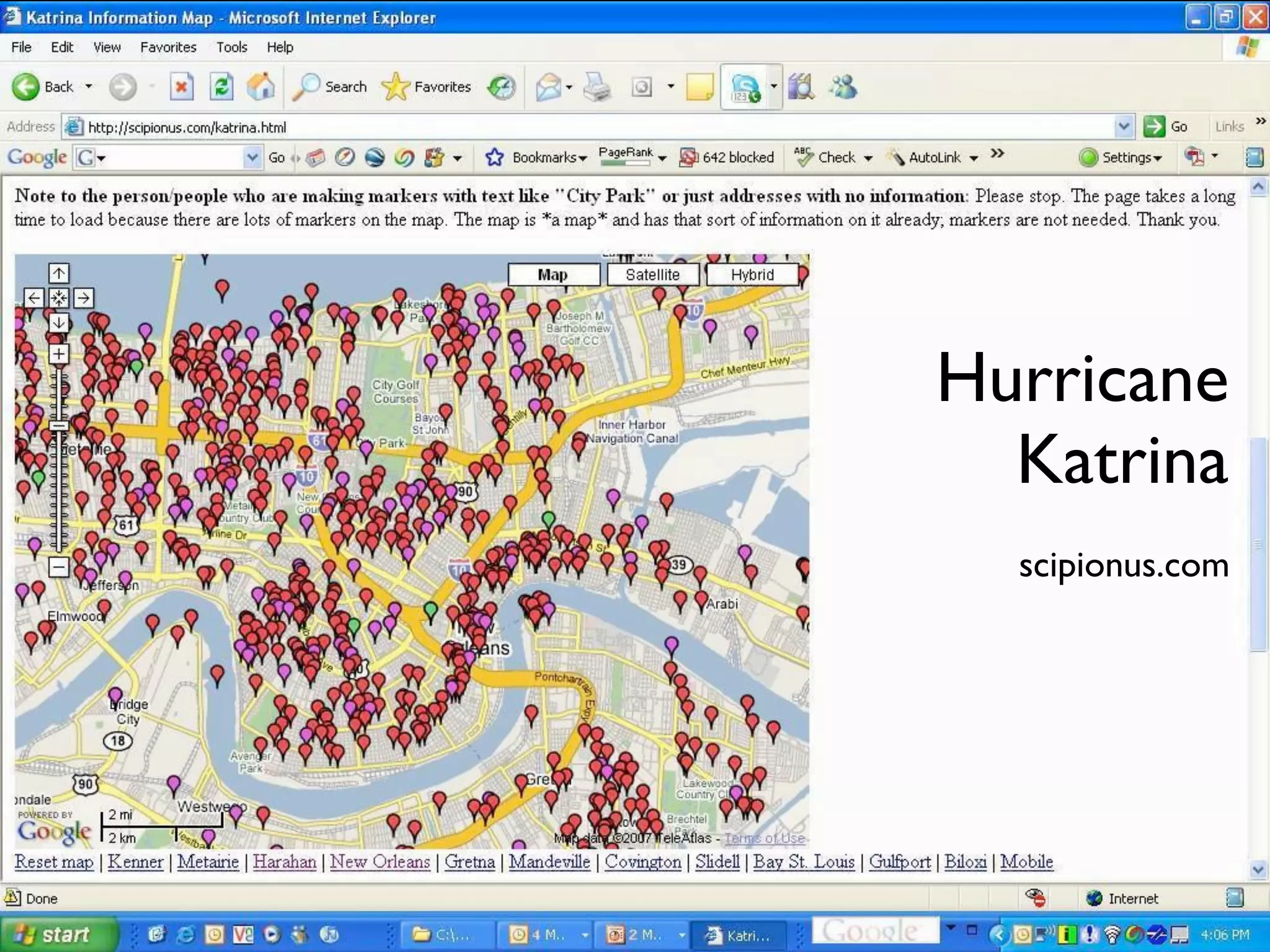Open the AutoLink dropdown
Image resolution: width=1270 pixels, height=952 pixels.
tap(974, 159)
